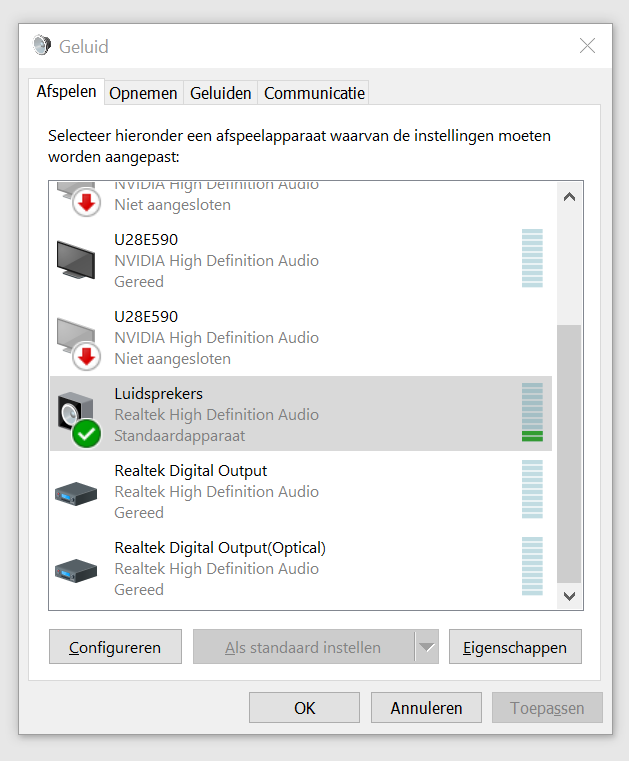Click the Luidsprekers volume level meter
The width and height of the screenshot is (629, 761).
pos(532,413)
